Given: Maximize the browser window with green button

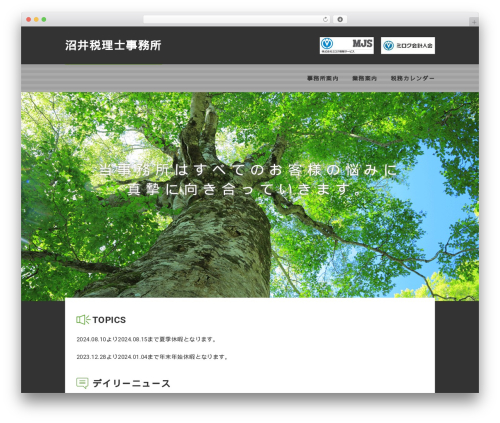Looking at the screenshot, I should 44,19.
